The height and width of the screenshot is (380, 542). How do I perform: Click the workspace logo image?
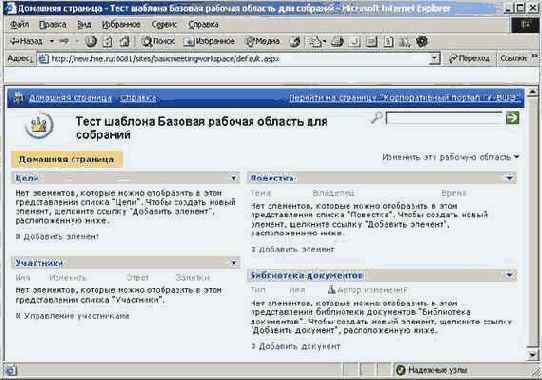click(39, 125)
